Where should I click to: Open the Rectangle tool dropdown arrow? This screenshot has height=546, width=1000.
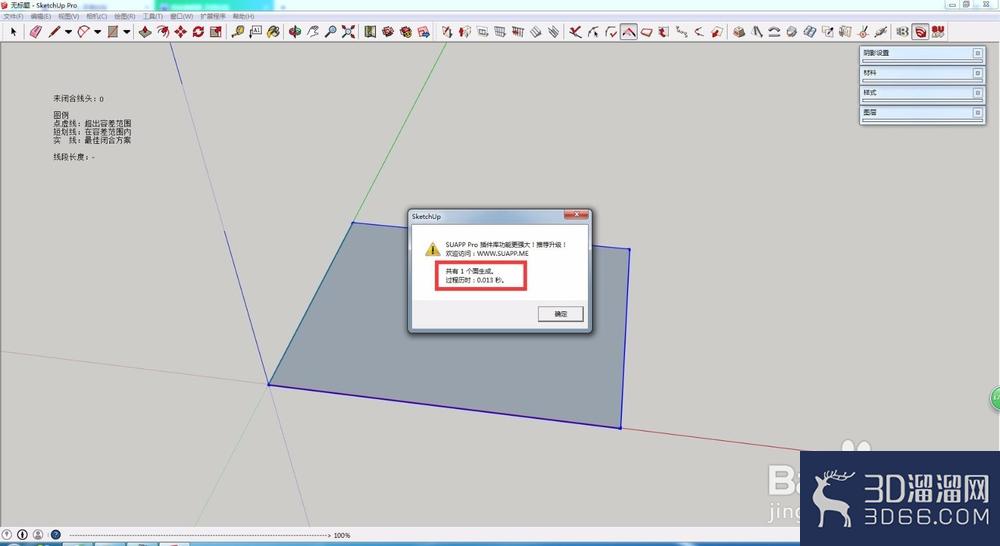(126, 32)
